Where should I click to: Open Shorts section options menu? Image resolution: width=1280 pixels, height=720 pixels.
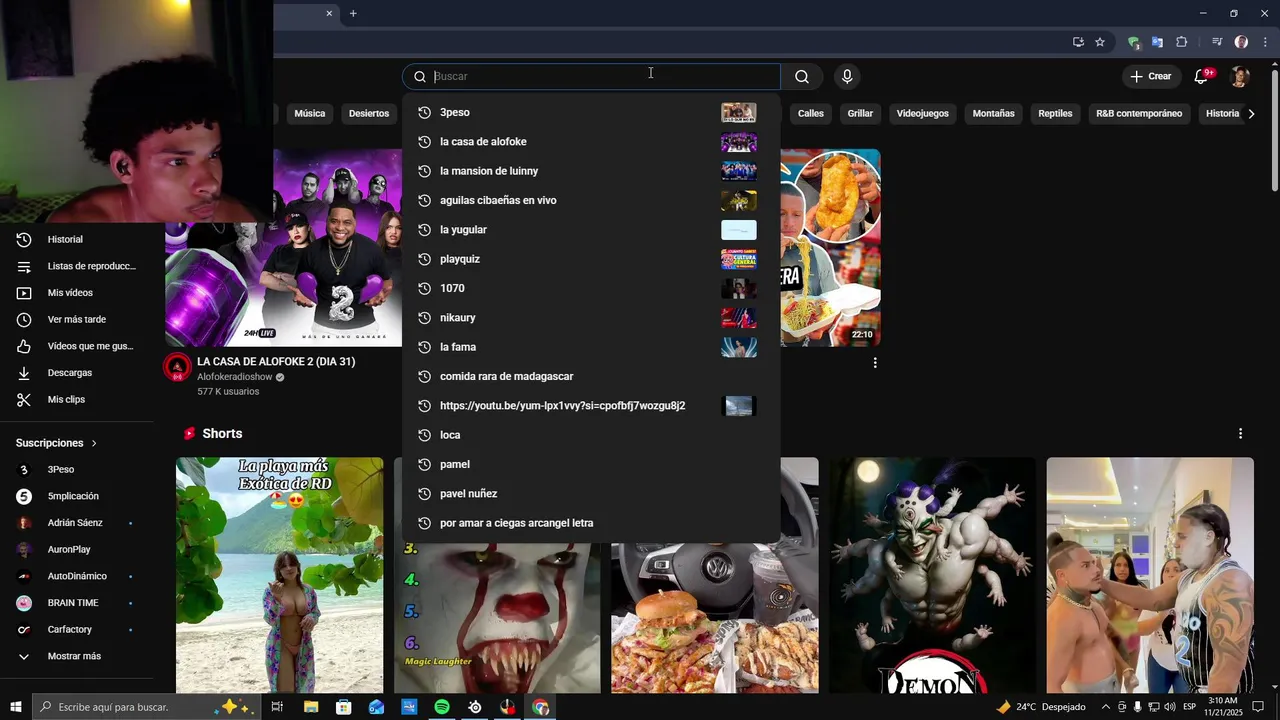[1240, 434]
